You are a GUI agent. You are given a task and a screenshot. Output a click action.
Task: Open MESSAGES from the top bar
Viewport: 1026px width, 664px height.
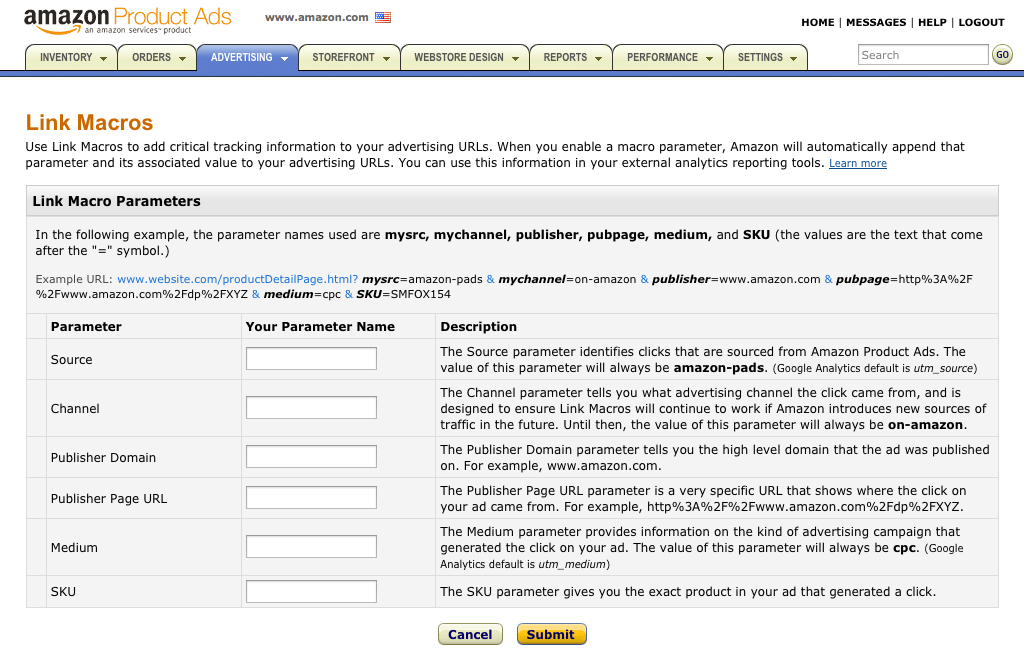tap(875, 22)
